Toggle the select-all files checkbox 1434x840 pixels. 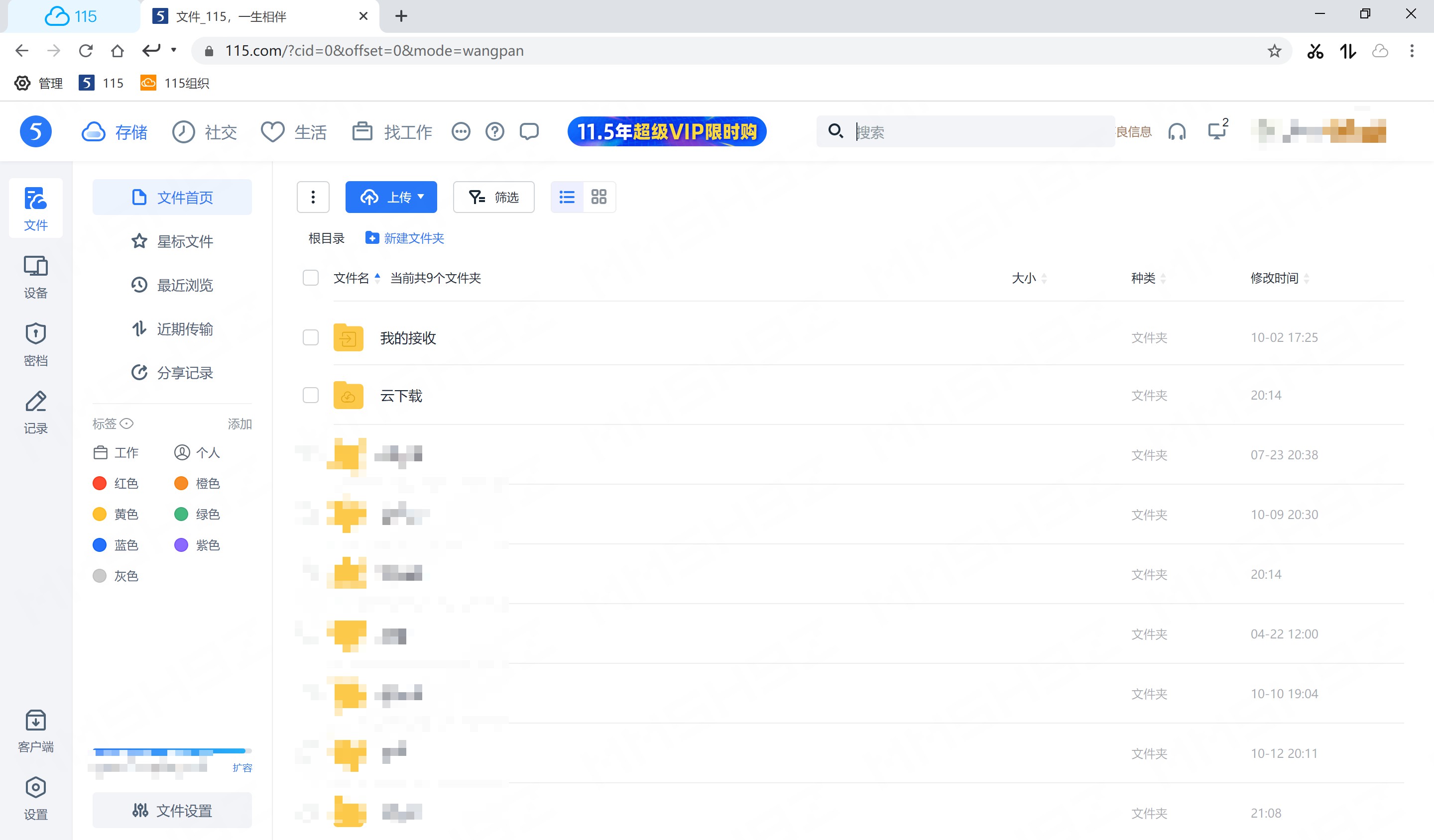[311, 278]
